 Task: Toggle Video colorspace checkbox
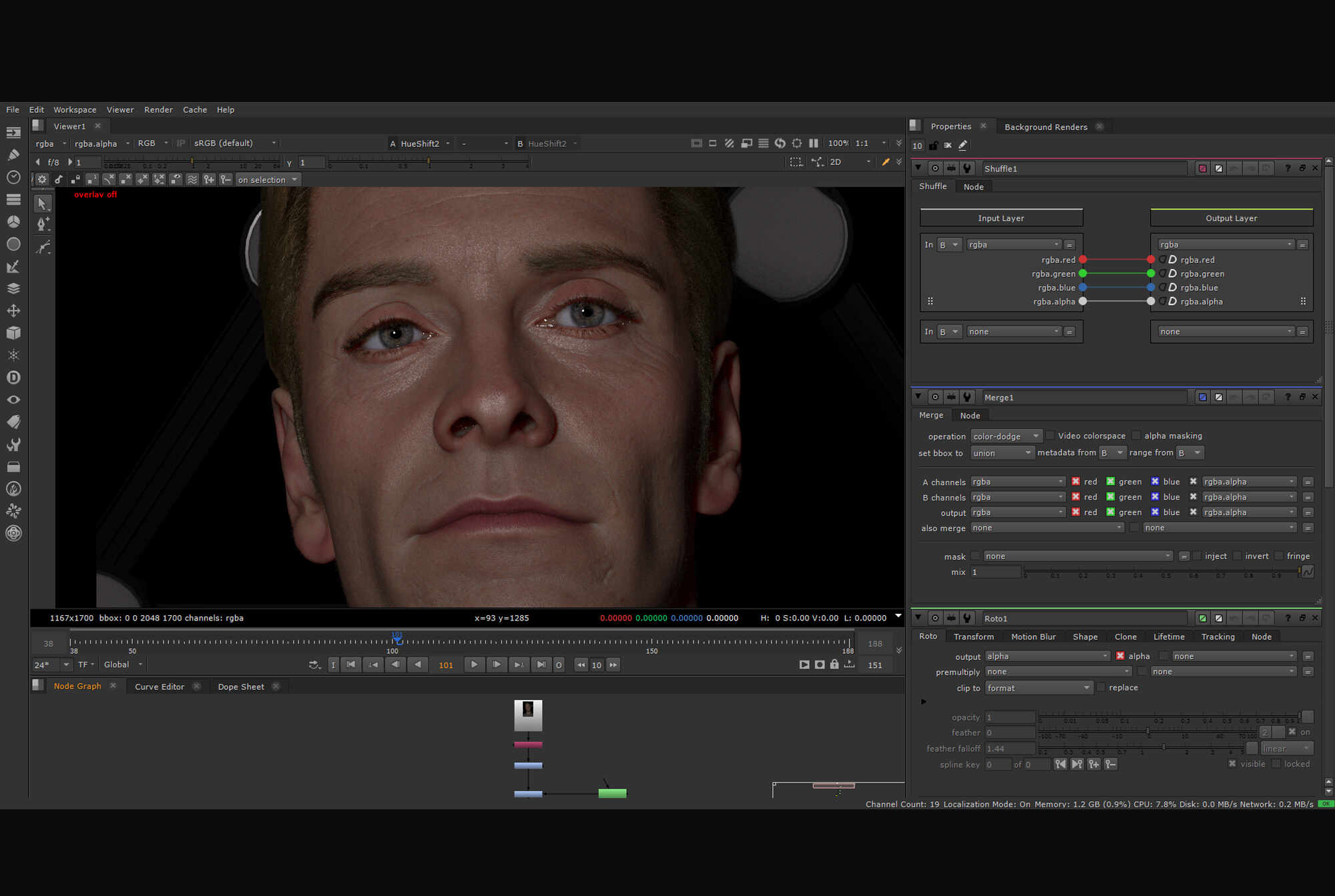click(x=1050, y=436)
